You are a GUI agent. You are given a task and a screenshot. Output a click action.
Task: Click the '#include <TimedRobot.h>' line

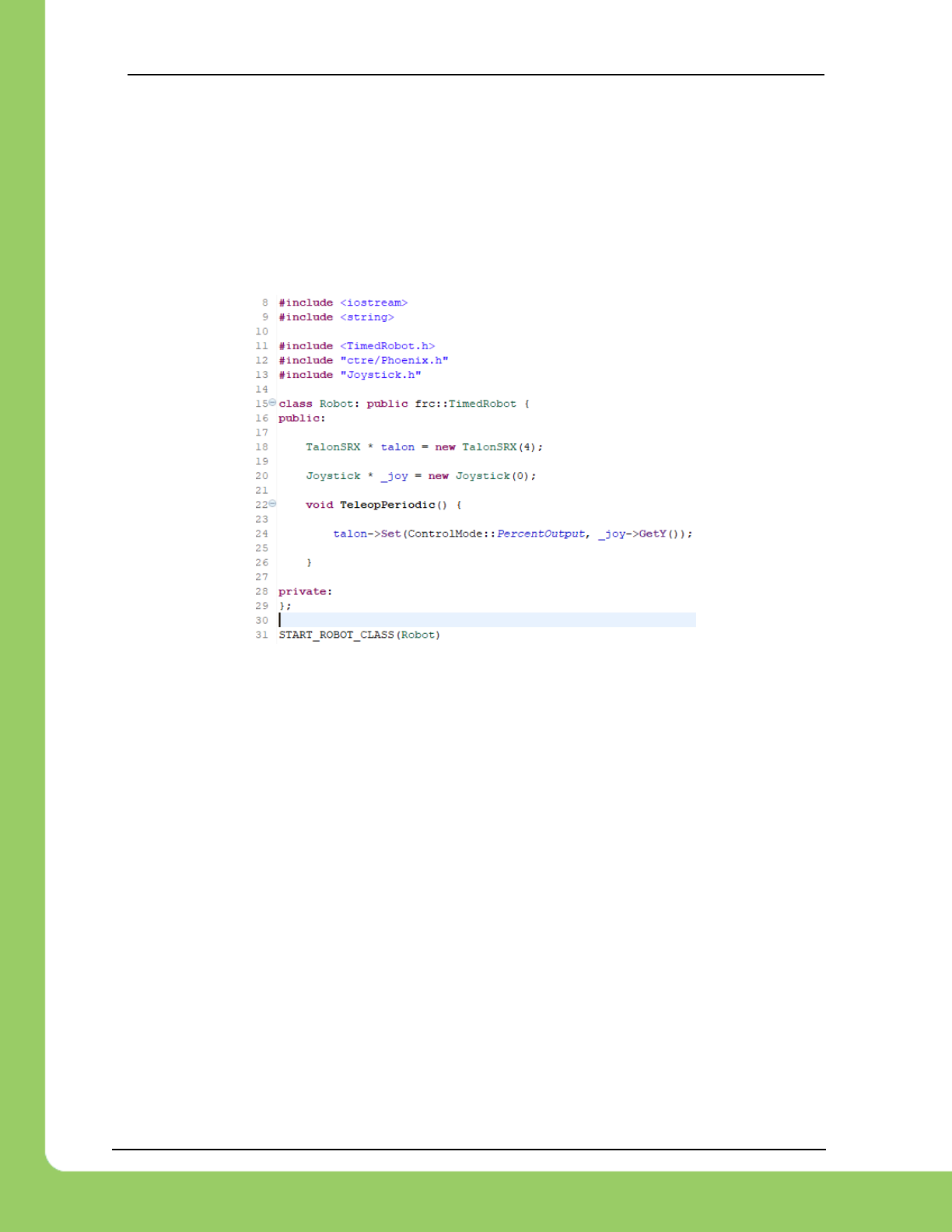pyautogui.click(x=356, y=346)
